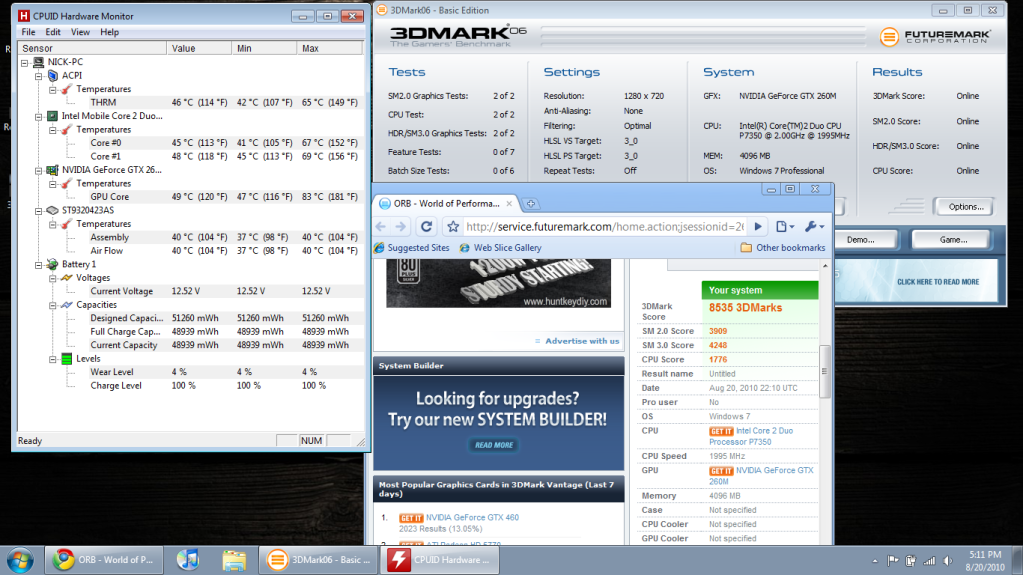This screenshot has width=1023, height=575.
Task: Collapse the Capacities branch under Battery 1
Action: [x=53, y=305]
